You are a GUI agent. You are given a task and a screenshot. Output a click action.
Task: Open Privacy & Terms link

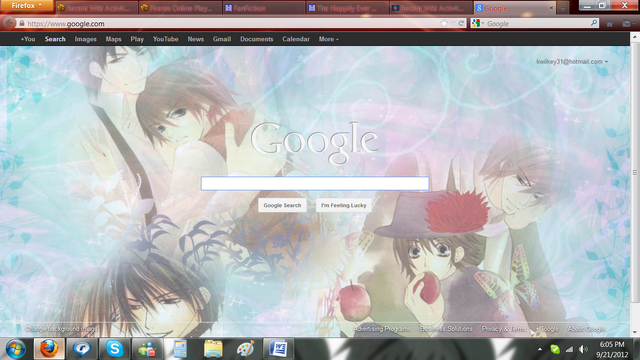click(504, 329)
